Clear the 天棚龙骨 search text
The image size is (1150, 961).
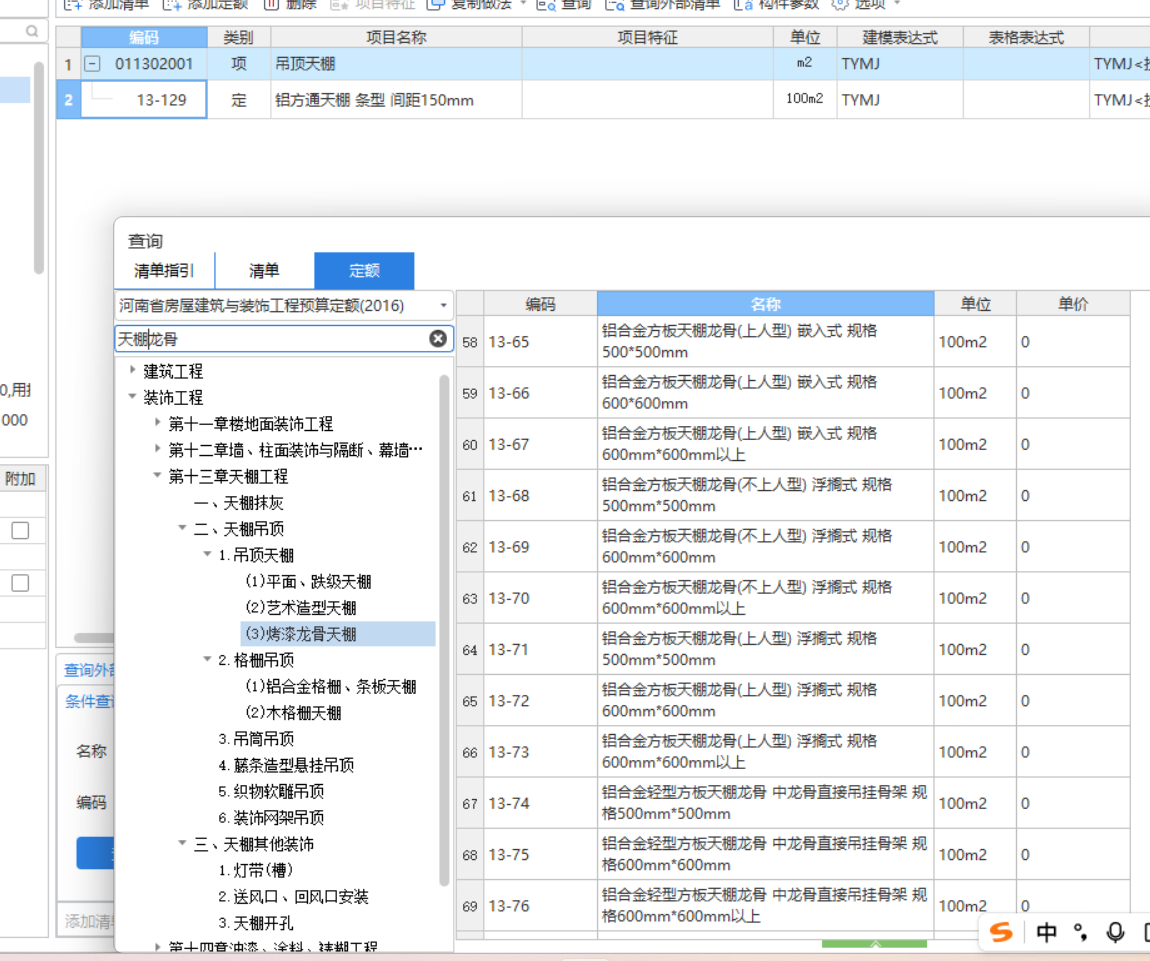click(x=438, y=338)
